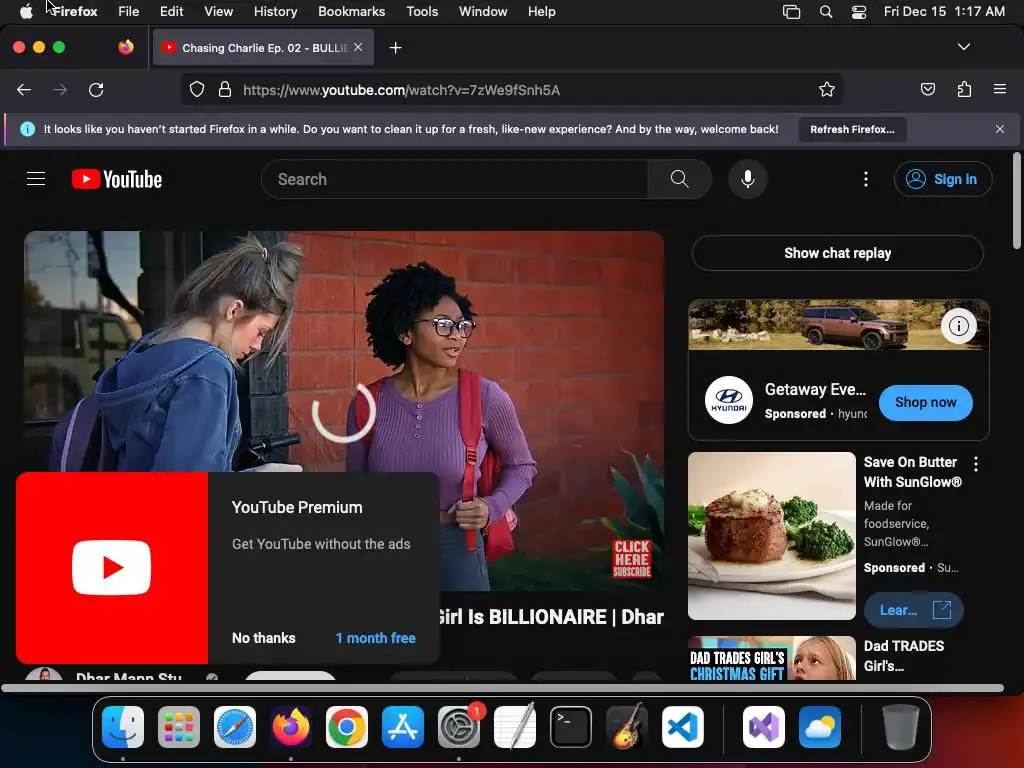1024x768 pixels.
Task: Open macOS Control Center toggle icon
Action: (859, 11)
